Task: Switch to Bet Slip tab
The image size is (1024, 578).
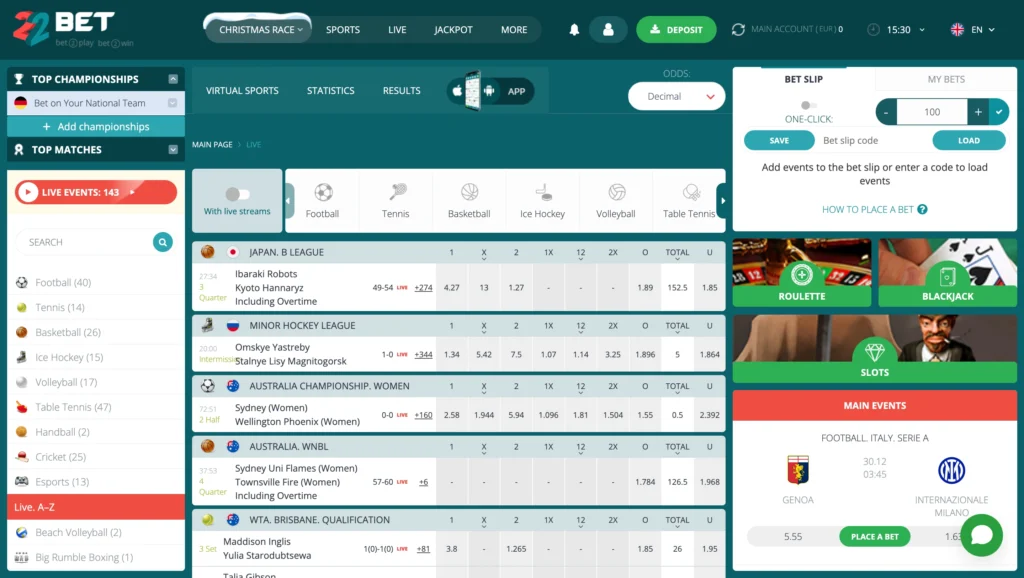Action: tap(803, 79)
